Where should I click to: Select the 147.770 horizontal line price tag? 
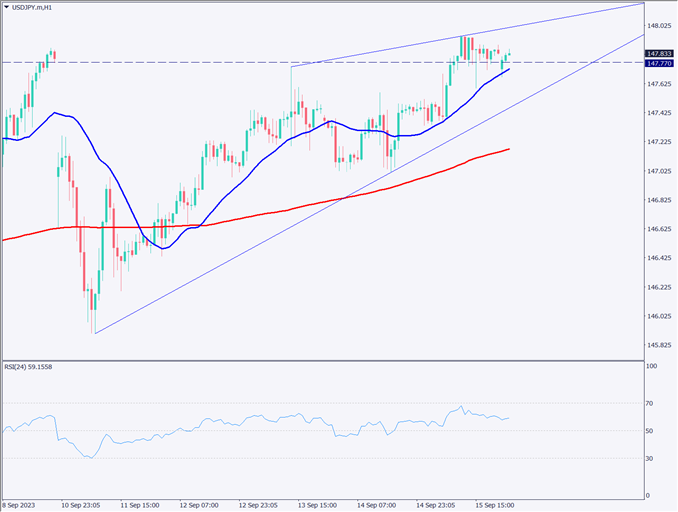pos(658,63)
